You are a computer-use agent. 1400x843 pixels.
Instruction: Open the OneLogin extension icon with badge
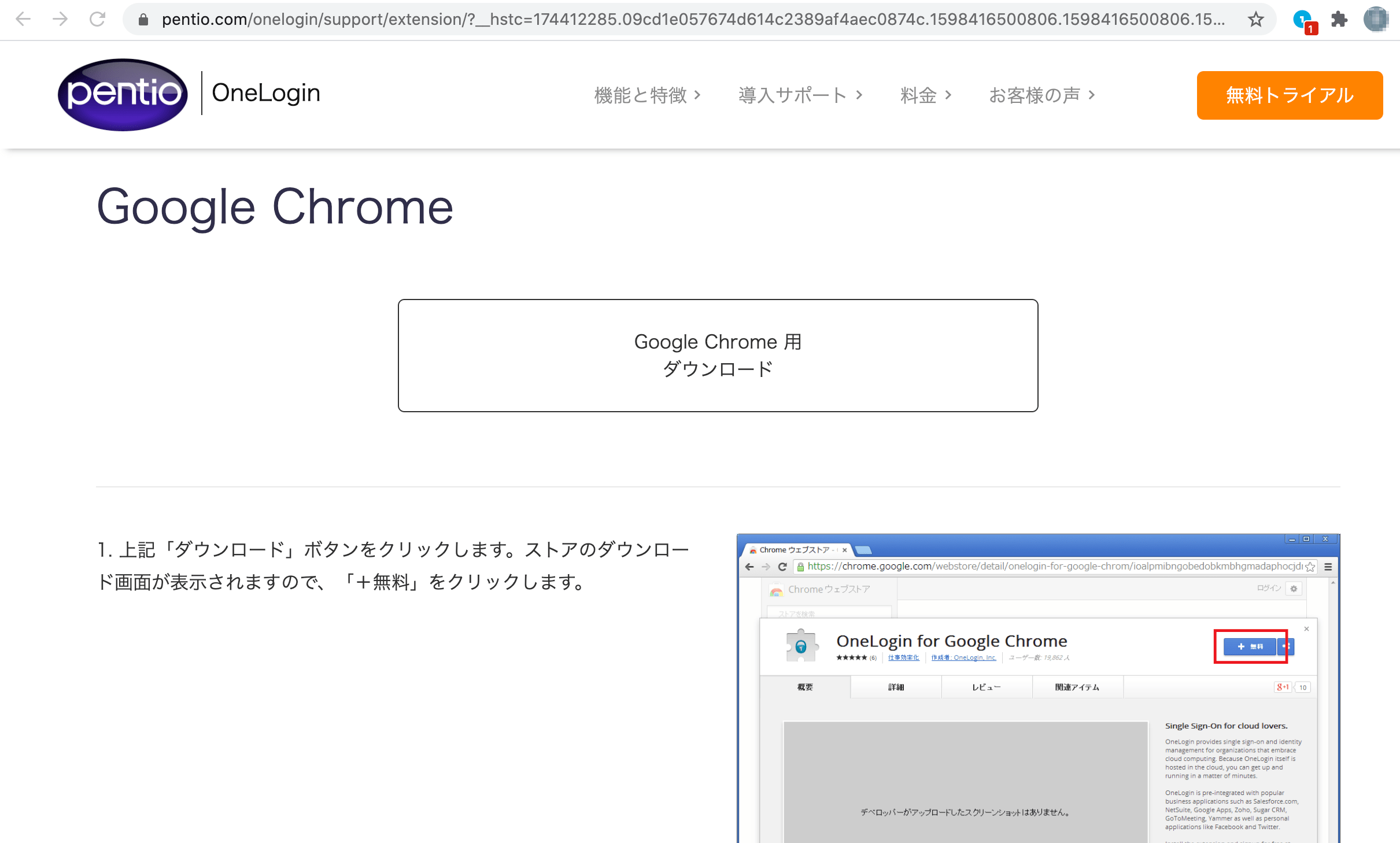(1304, 21)
